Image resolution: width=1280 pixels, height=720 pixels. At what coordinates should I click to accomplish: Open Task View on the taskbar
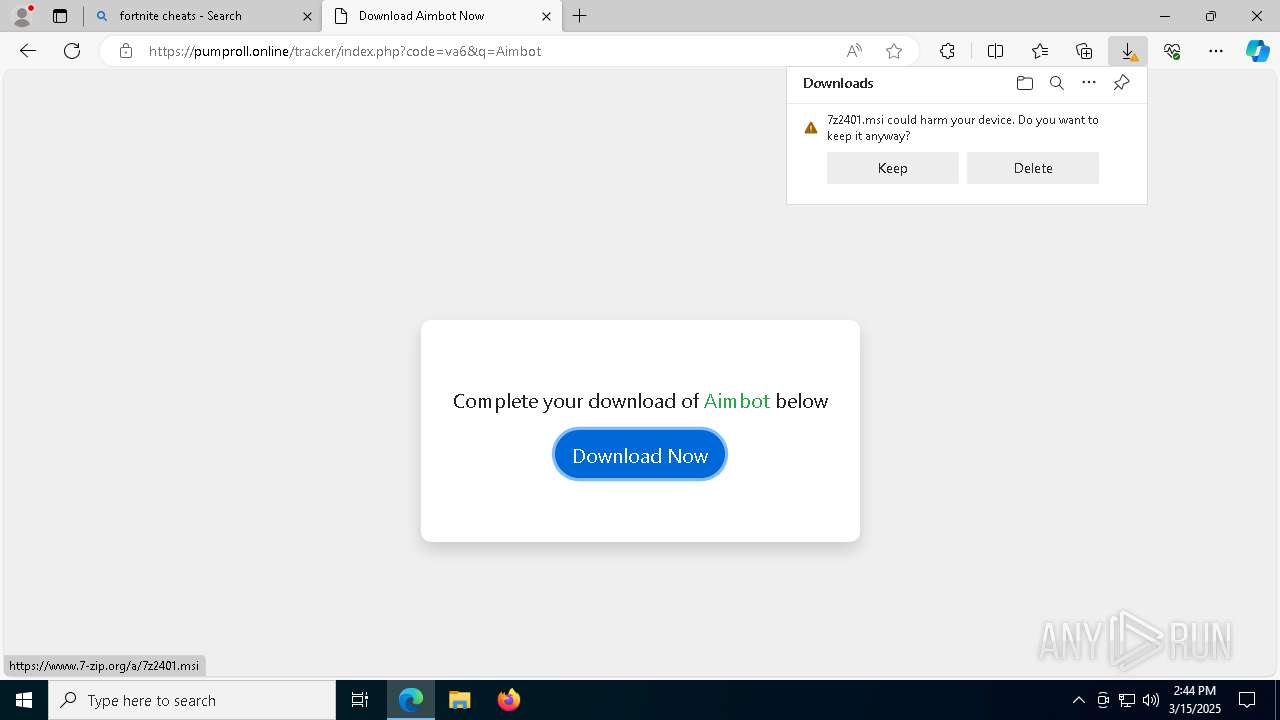360,700
